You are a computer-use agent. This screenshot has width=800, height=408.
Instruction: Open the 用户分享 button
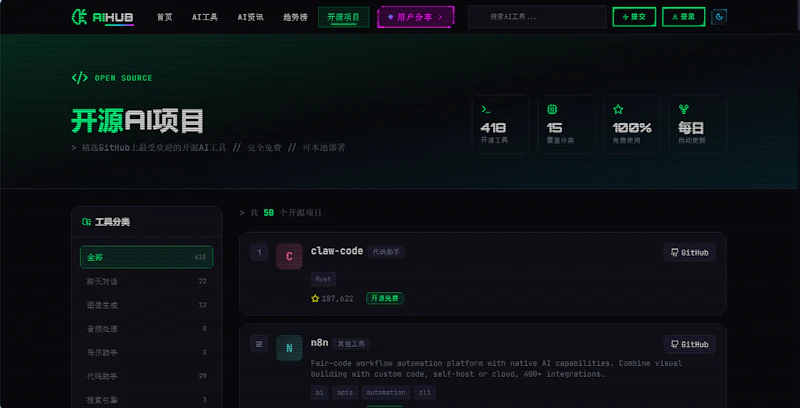point(416,17)
